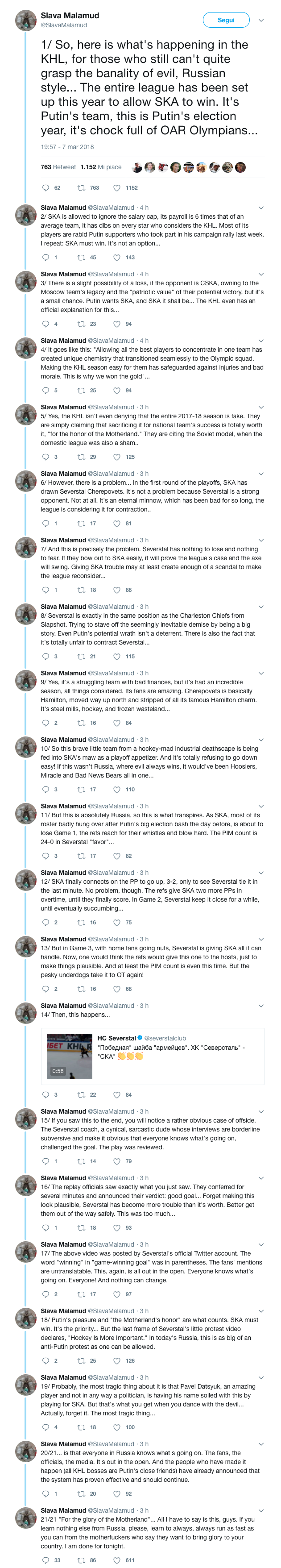Expand options chevron on tweet 5/
The height and width of the screenshot is (1568, 281).
[261, 407]
